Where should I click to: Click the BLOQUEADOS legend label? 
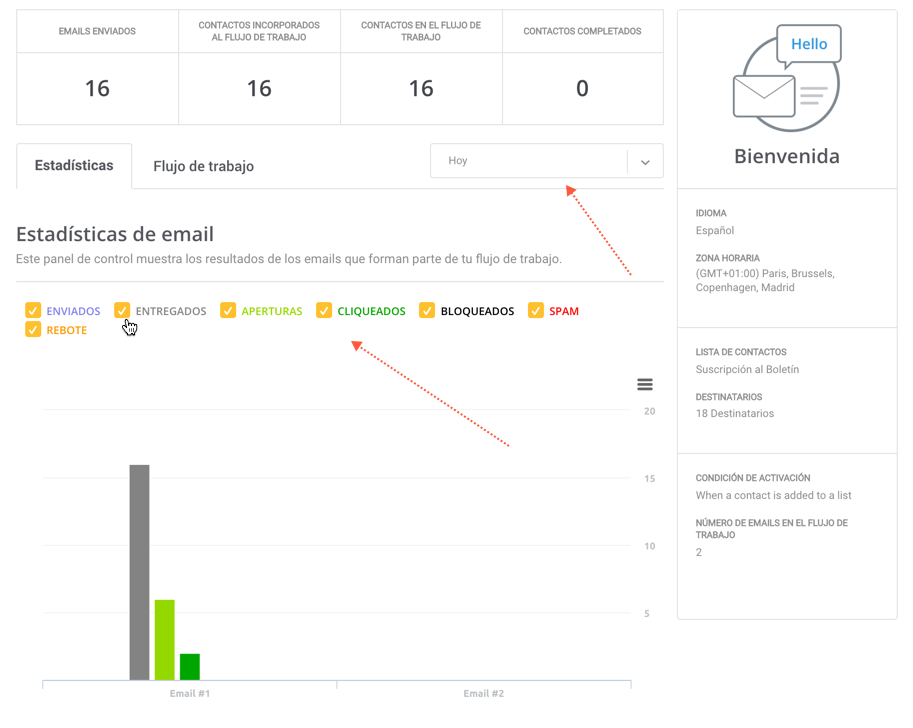(477, 311)
